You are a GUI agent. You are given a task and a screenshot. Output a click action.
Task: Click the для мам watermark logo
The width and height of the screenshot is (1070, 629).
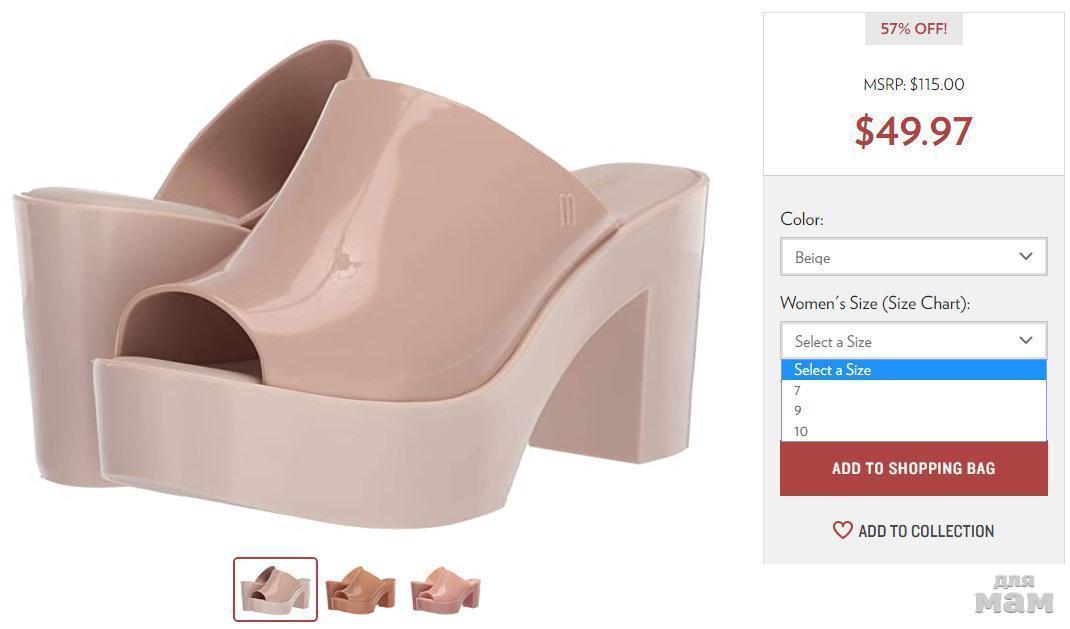coord(1013,595)
